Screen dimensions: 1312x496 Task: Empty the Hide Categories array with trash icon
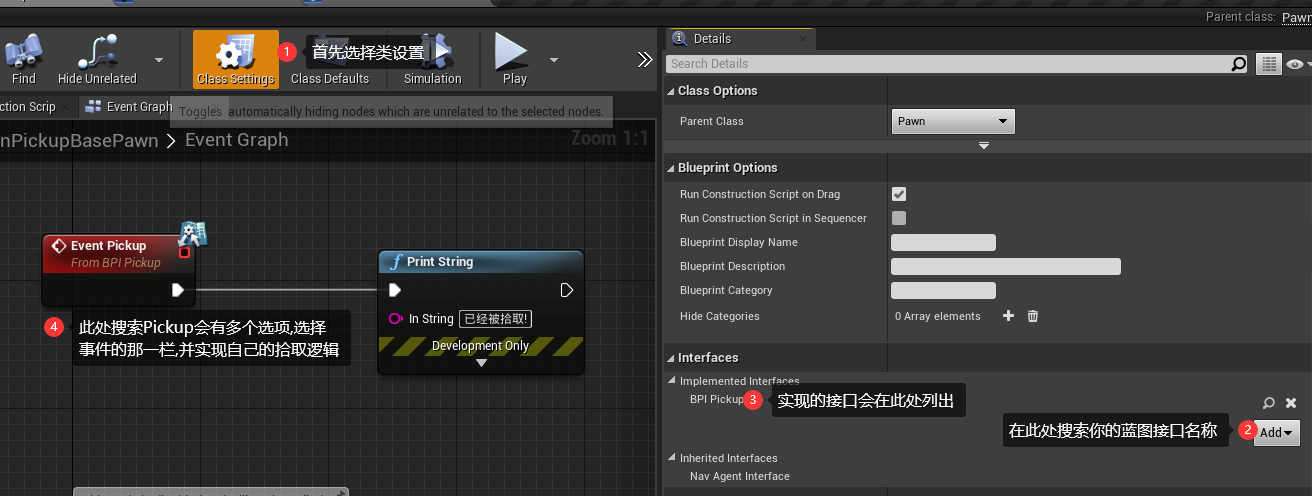pyautogui.click(x=1033, y=316)
